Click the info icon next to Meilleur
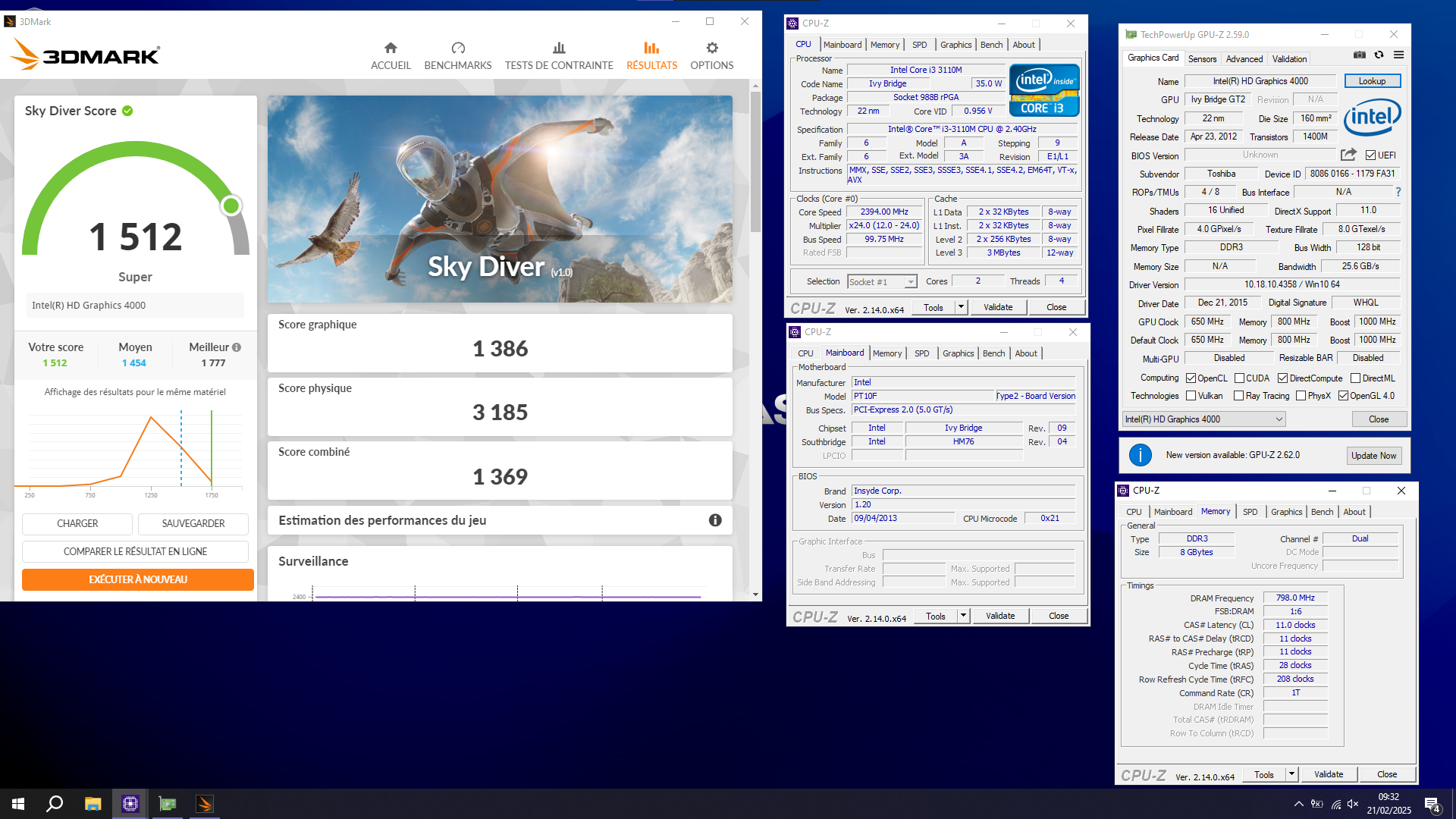Screen dimensions: 1456x819 pos(237,347)
